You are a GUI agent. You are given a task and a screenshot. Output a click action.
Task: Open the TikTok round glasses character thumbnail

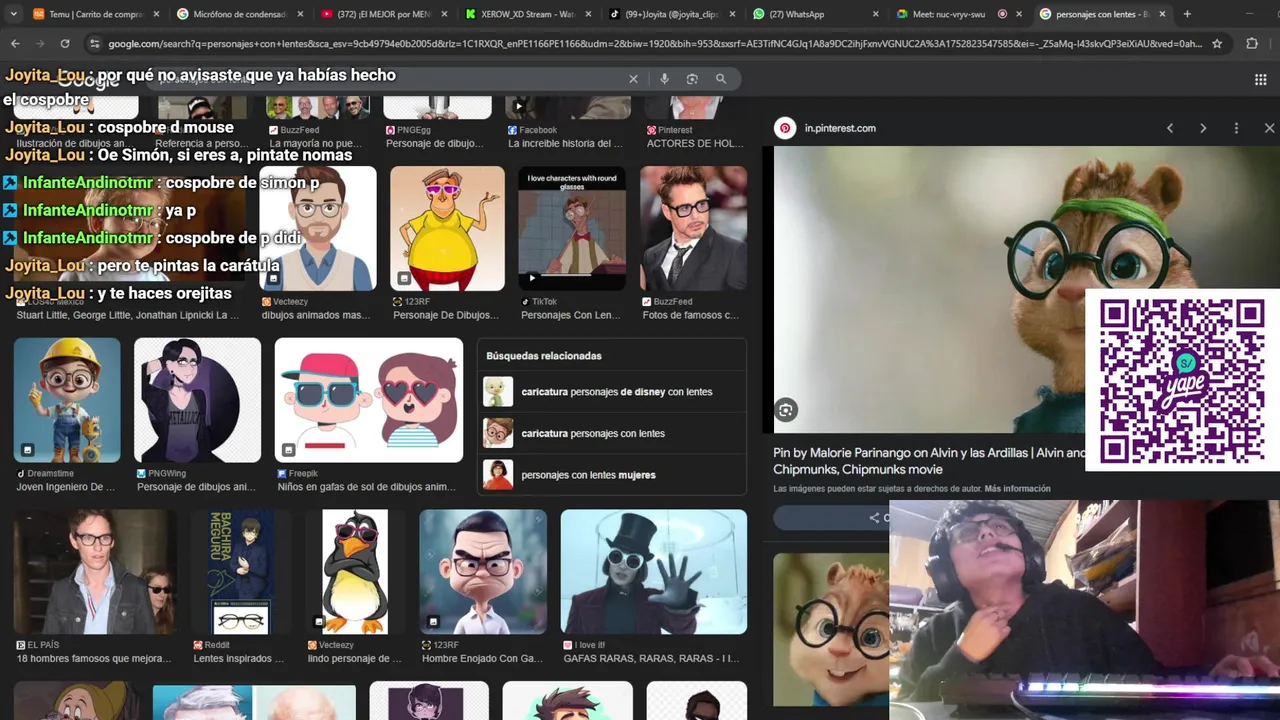(x=572, y=229)
